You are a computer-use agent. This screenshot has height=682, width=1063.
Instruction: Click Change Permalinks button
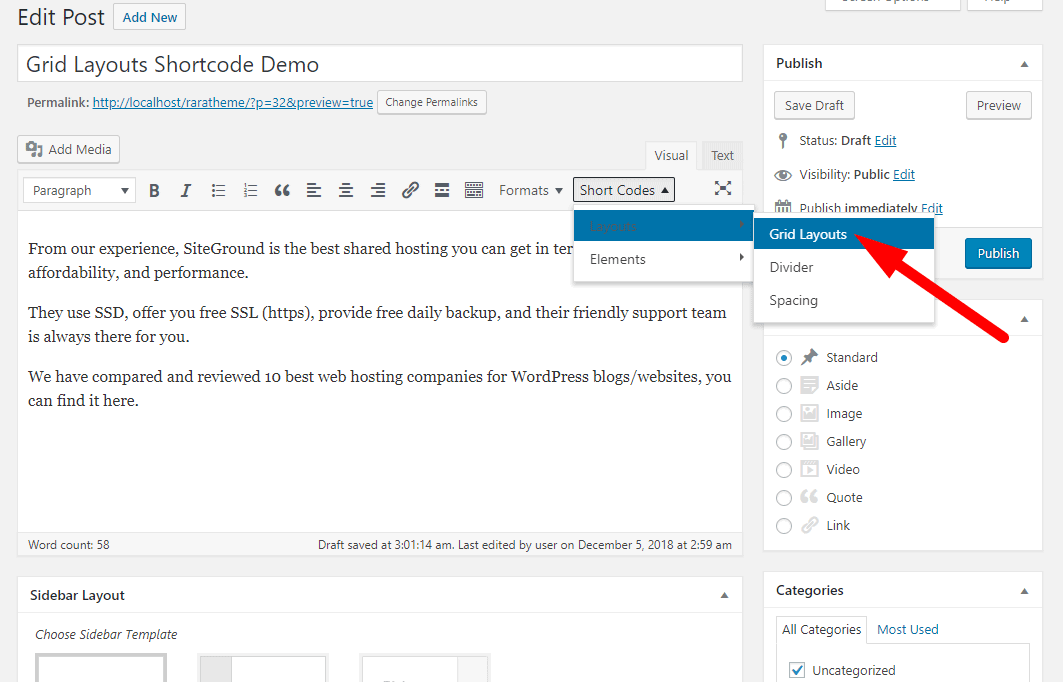[431, 102]
